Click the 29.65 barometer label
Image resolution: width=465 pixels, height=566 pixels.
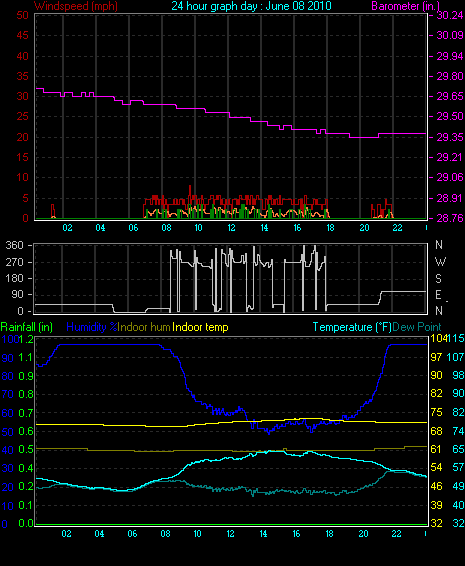450,96
